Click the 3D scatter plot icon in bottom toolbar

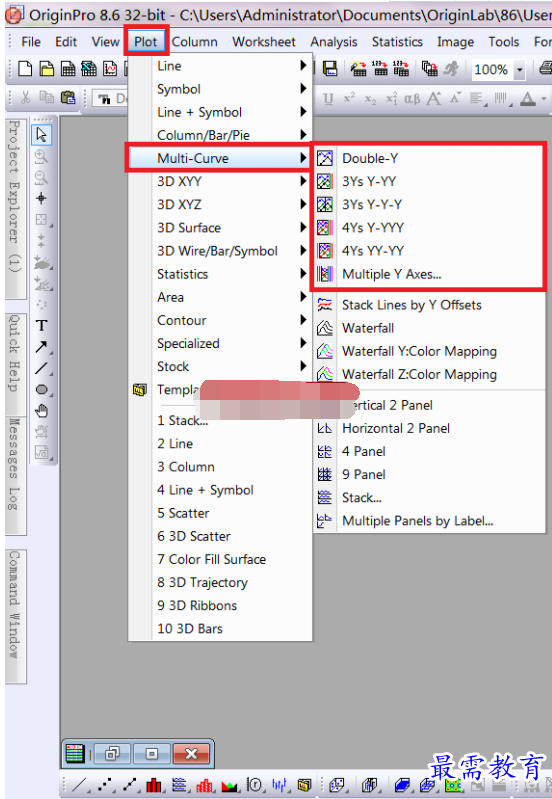336,785
